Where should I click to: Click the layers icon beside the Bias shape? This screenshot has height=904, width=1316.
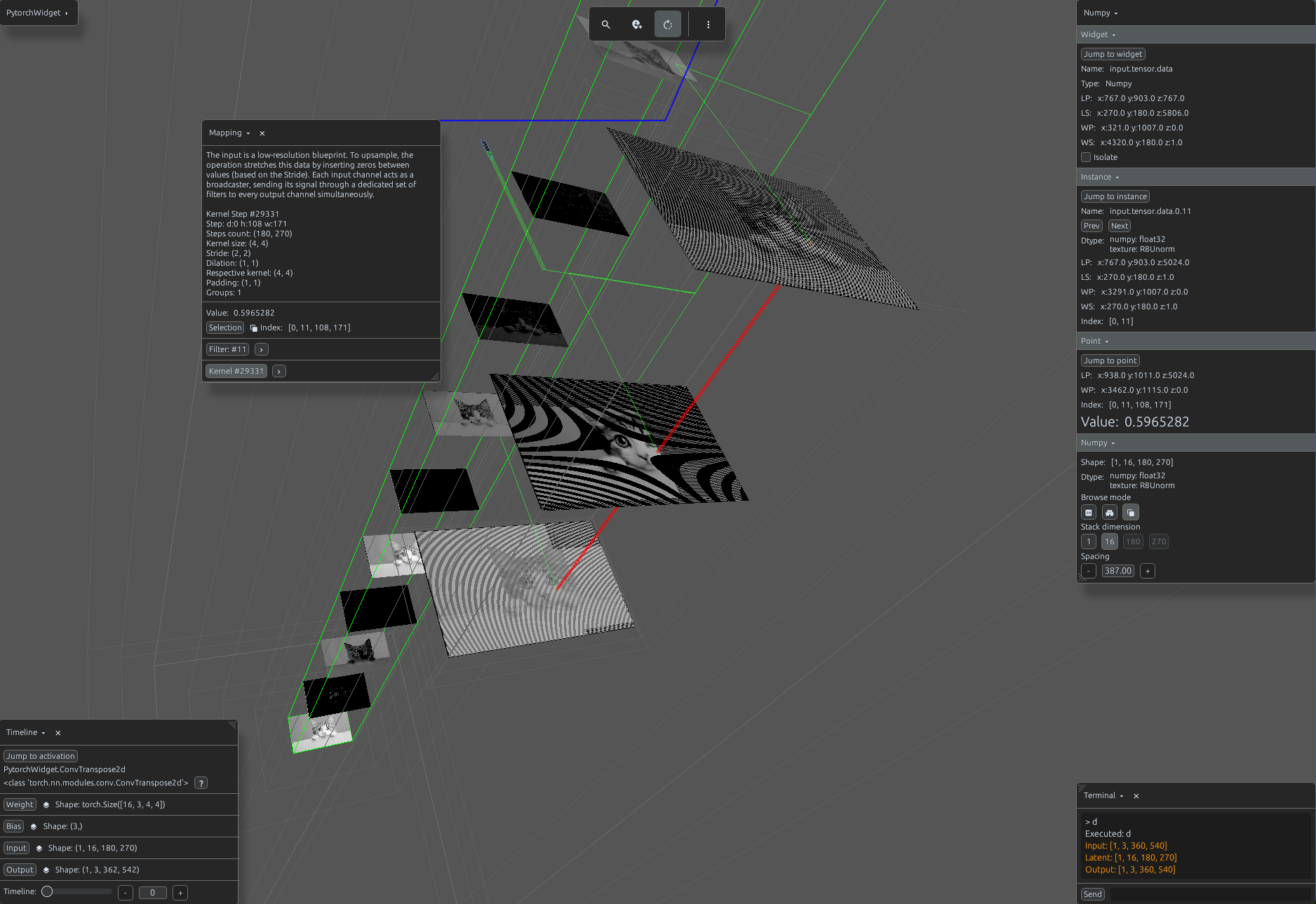pyautogui.click(x=33, y=827)
